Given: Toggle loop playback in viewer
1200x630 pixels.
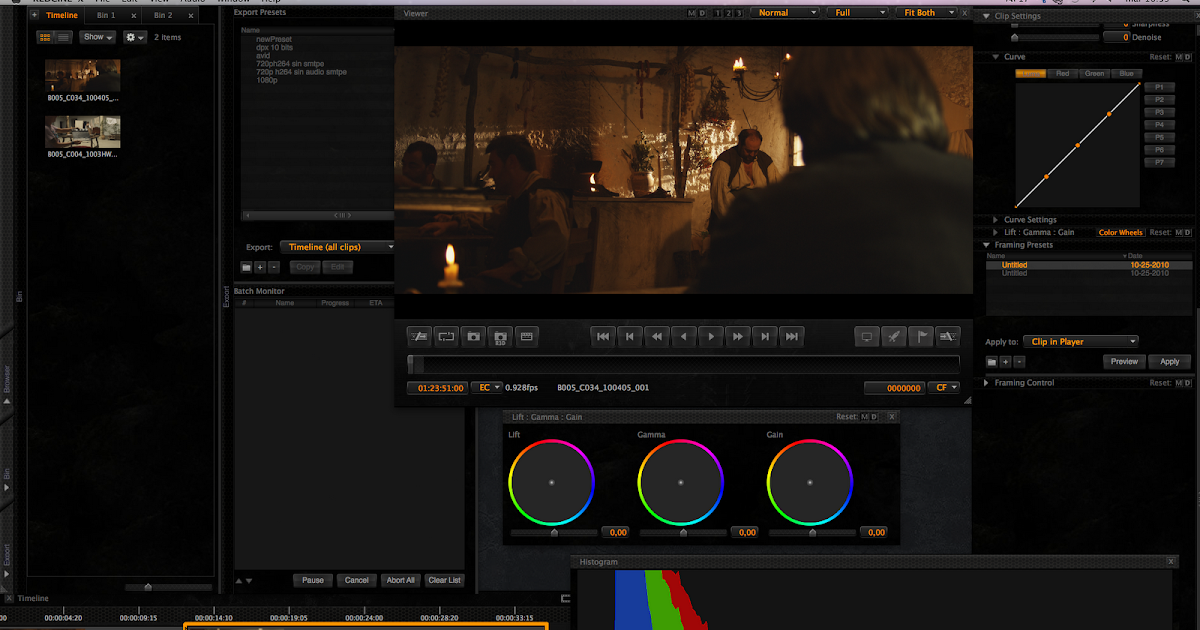Looking at the screenshot, I should click(446, 336).
